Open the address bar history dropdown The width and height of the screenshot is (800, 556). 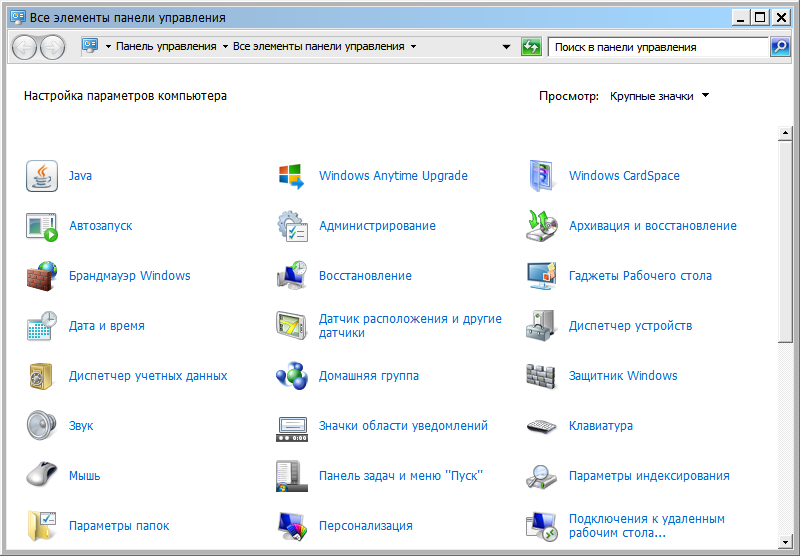[506, 47]
